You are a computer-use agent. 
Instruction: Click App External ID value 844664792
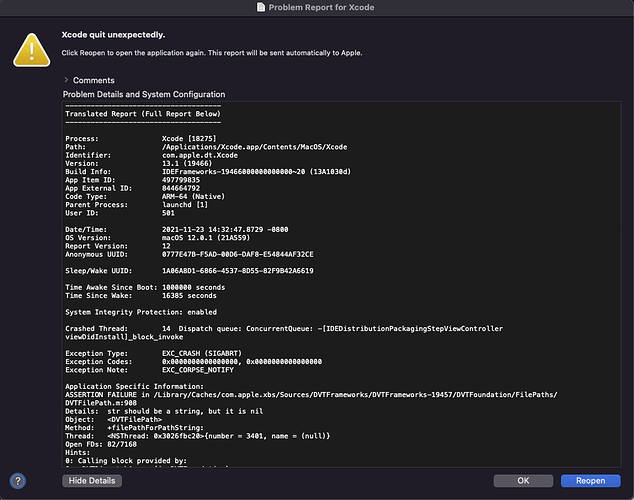pyautogui.click(x=181, y=188)
